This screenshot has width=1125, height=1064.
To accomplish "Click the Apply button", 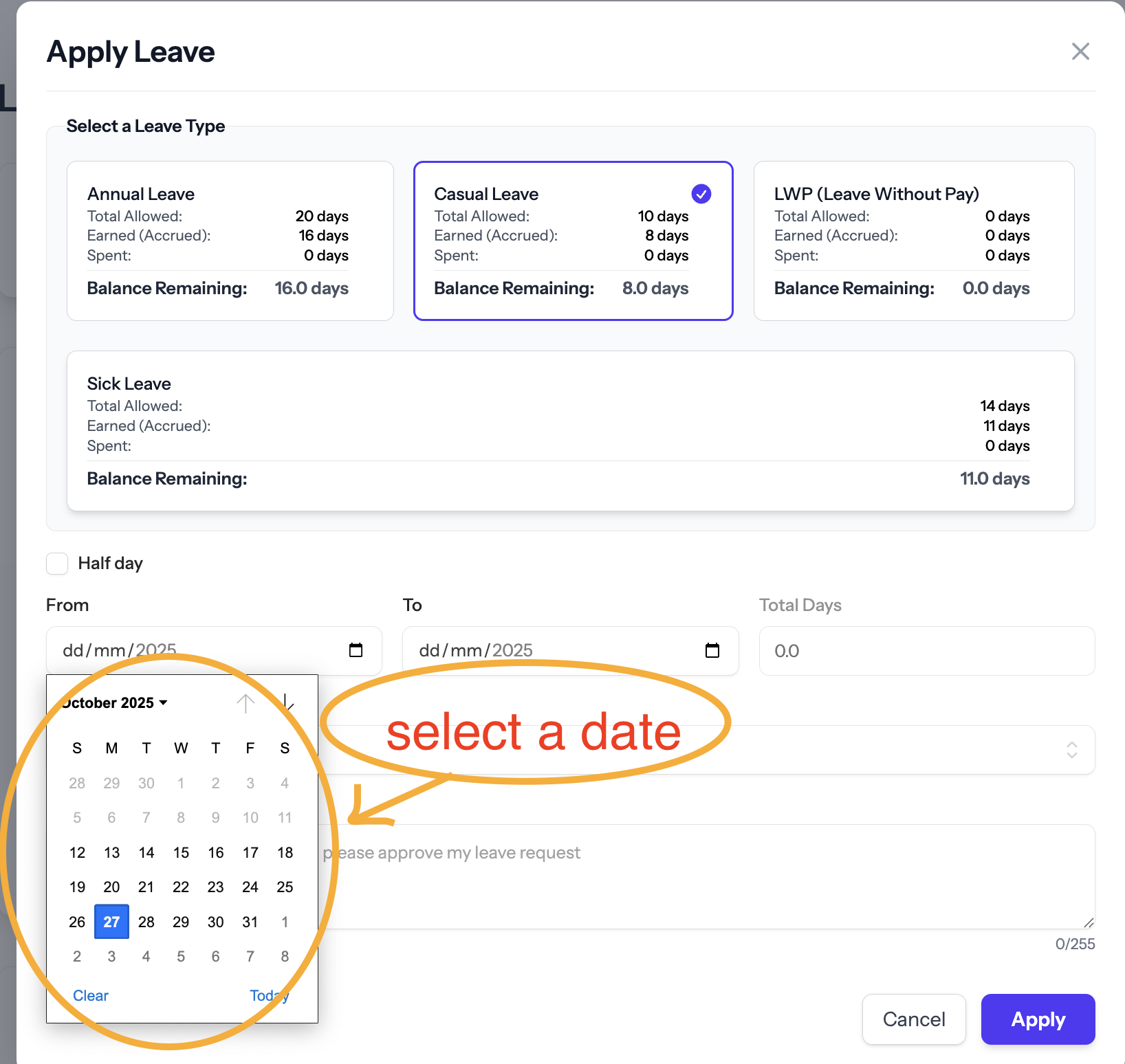I will pos(1038,1019).
